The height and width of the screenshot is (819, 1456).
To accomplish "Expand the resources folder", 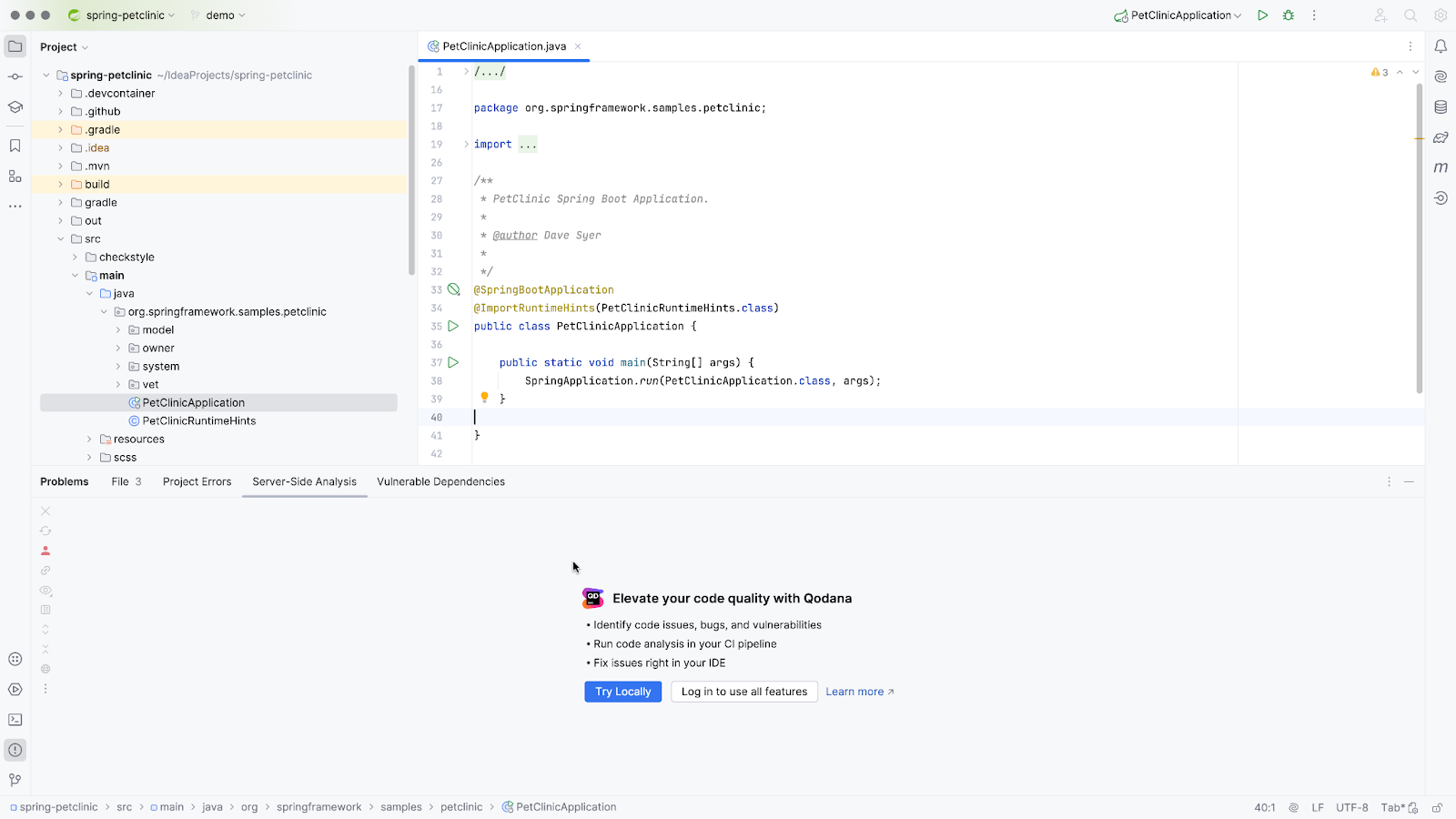I will click(x=89, y=440).
